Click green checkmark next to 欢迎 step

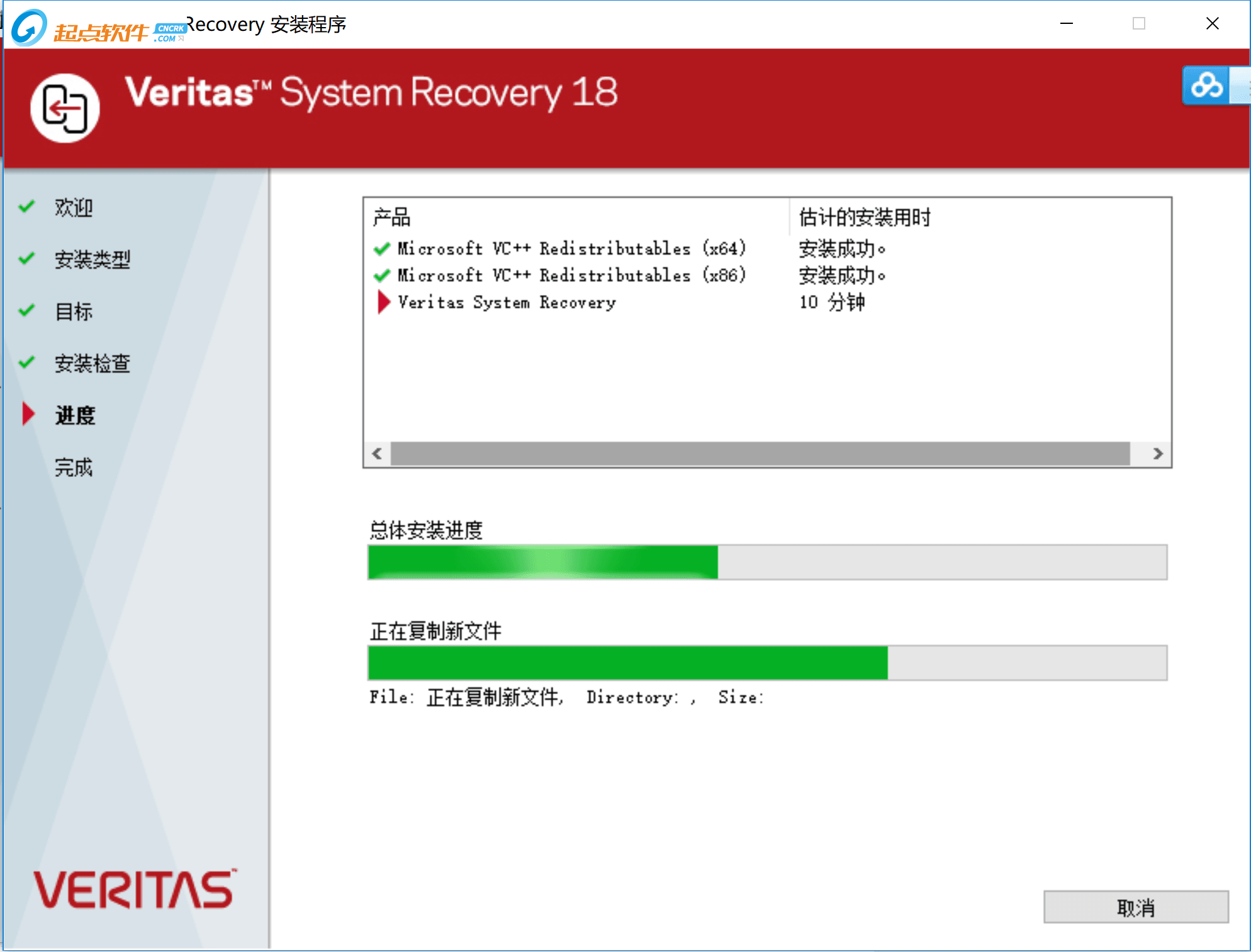pos(26,206)
